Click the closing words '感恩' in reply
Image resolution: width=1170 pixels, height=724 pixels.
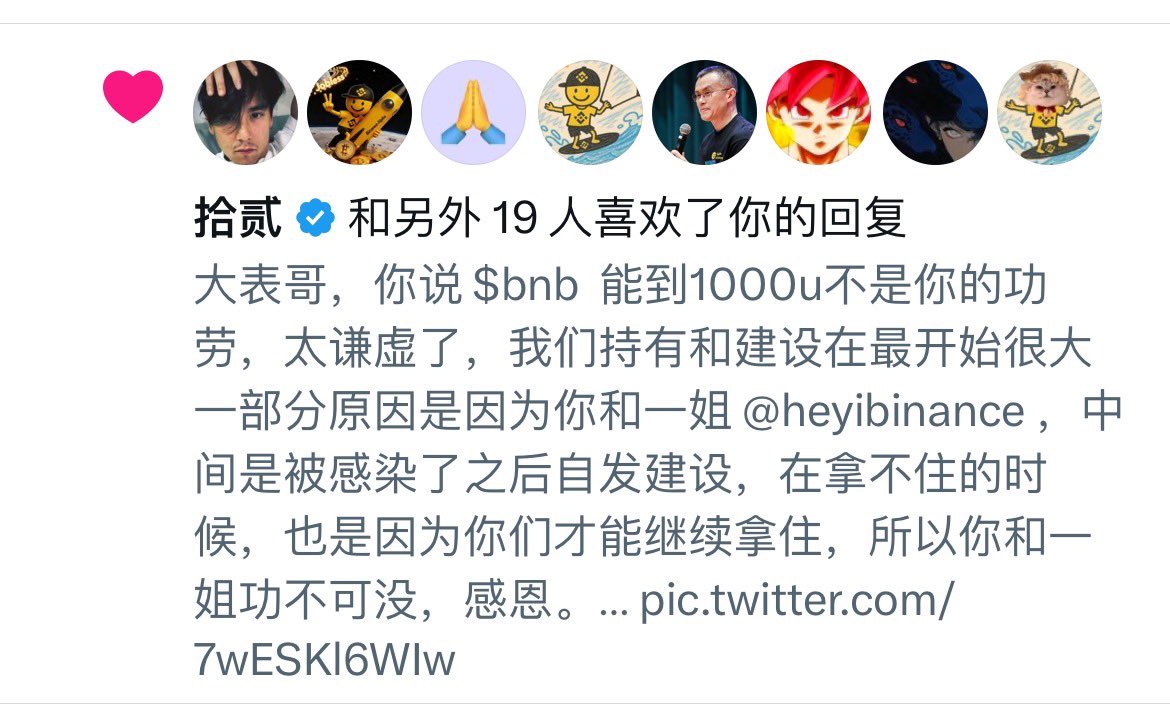pos(507,600)
